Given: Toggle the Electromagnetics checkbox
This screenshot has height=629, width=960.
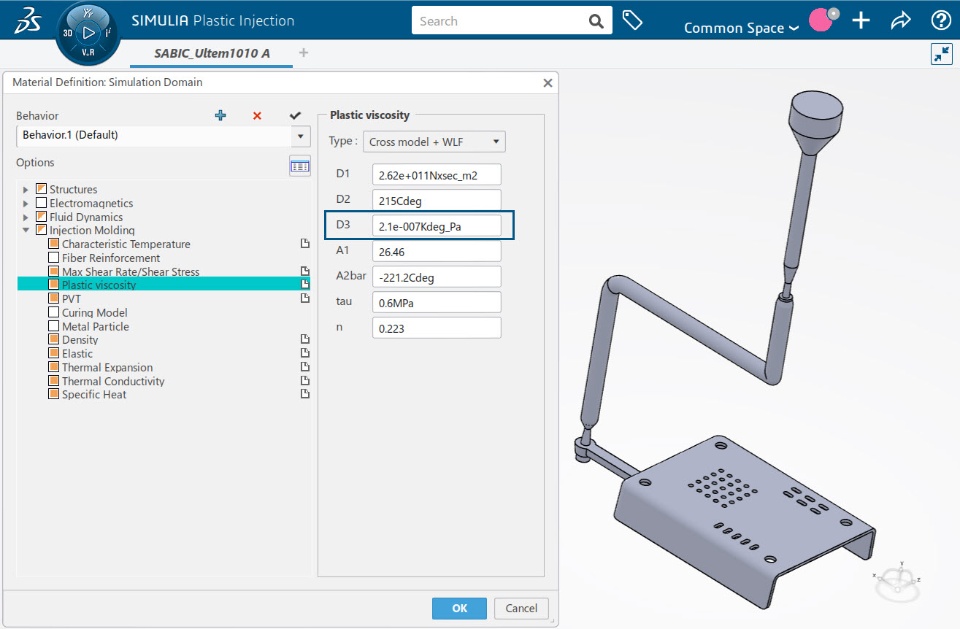Looking at the screenshot, I should [42, 203].
